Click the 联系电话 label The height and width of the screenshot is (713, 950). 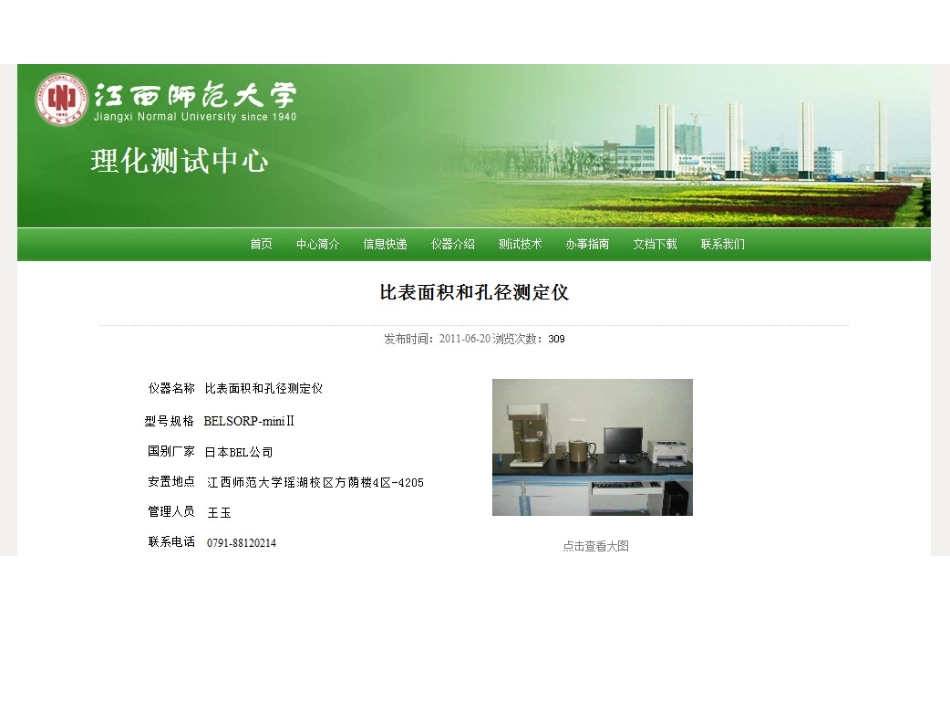tap(171, 542)
